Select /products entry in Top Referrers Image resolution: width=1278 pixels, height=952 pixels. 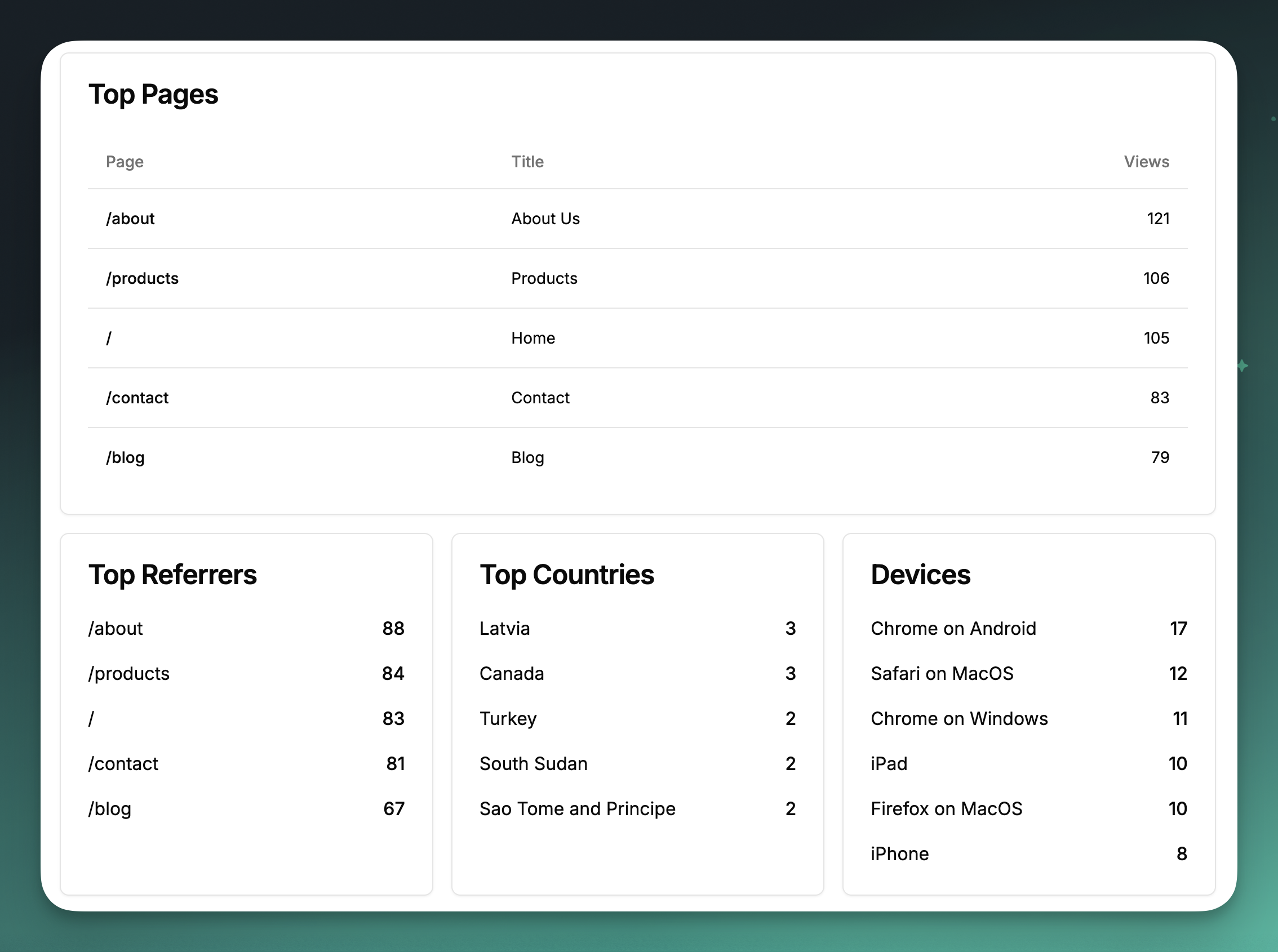pyautogui.click(x=129, y=674)
